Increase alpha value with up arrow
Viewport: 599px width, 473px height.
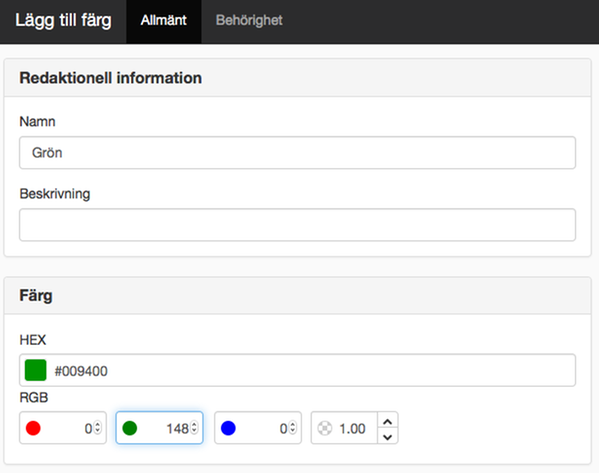tap(388, 421)
